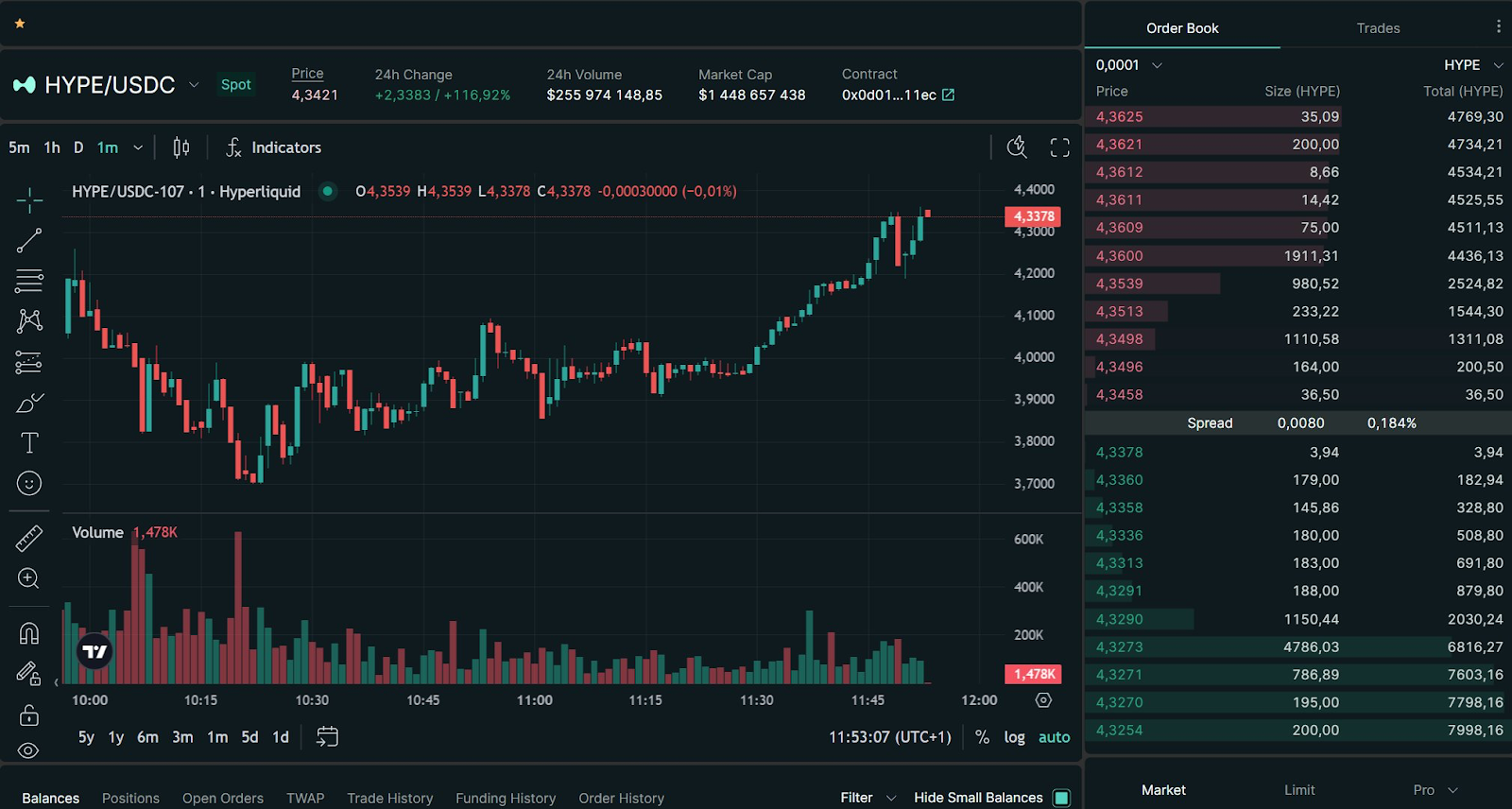Viewport: 1512px width, 809px height.
Task: Select the brush drawing tool
Action: tap(29, 403)
